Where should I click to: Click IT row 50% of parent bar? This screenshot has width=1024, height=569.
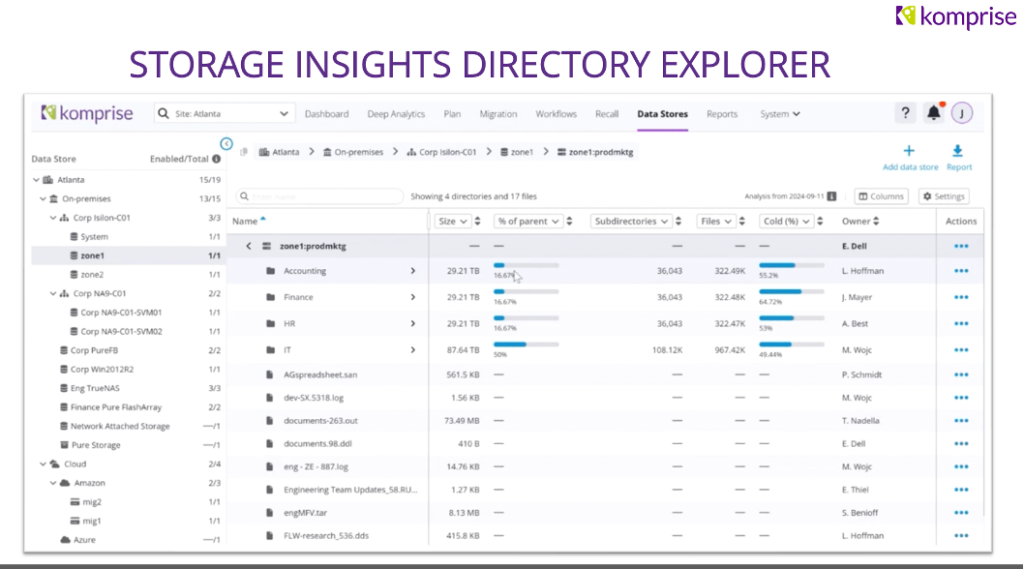click(526, 344)
